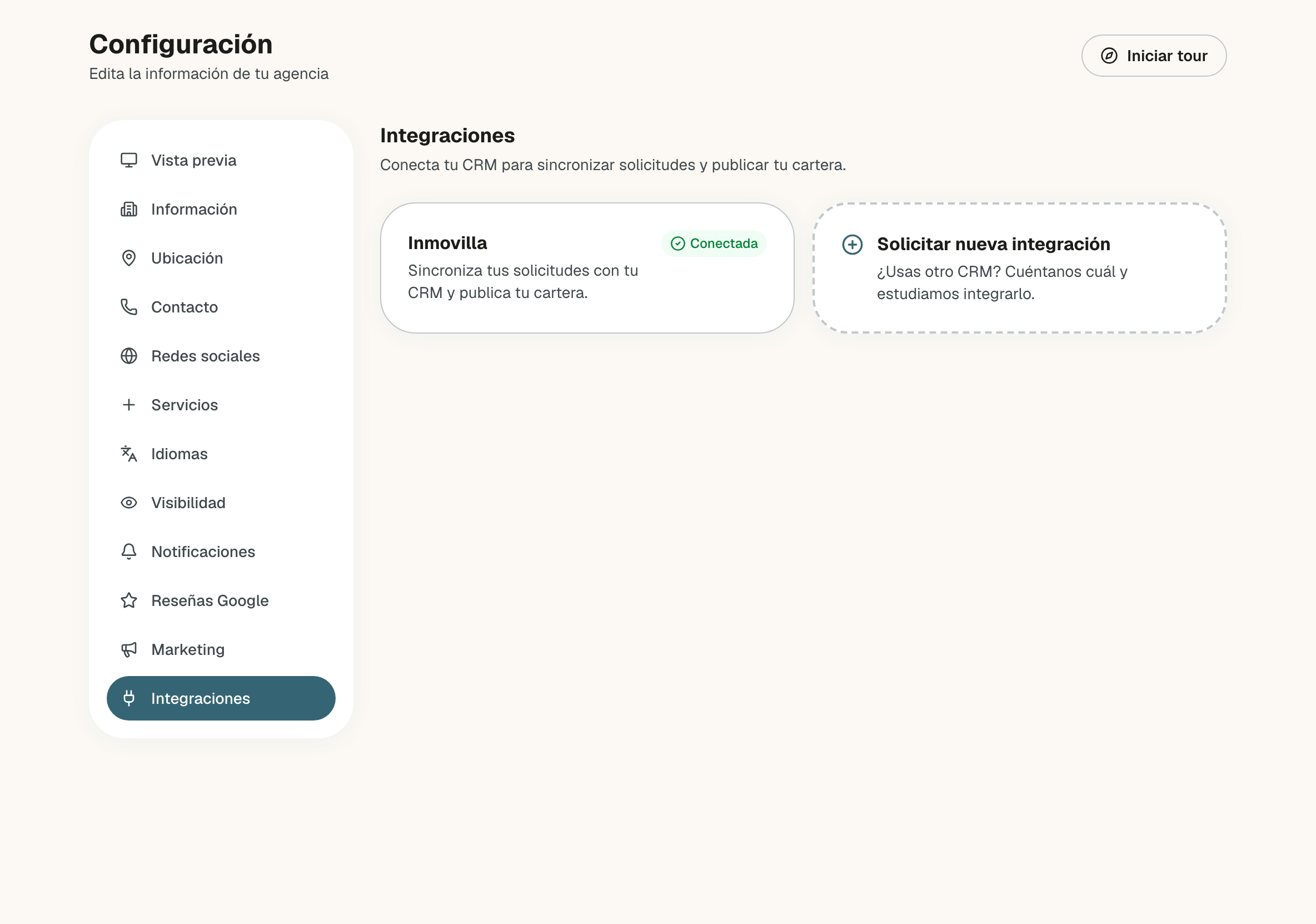
Task: Click the megaphone icon beside Marketing
Action: click(129, 649)
